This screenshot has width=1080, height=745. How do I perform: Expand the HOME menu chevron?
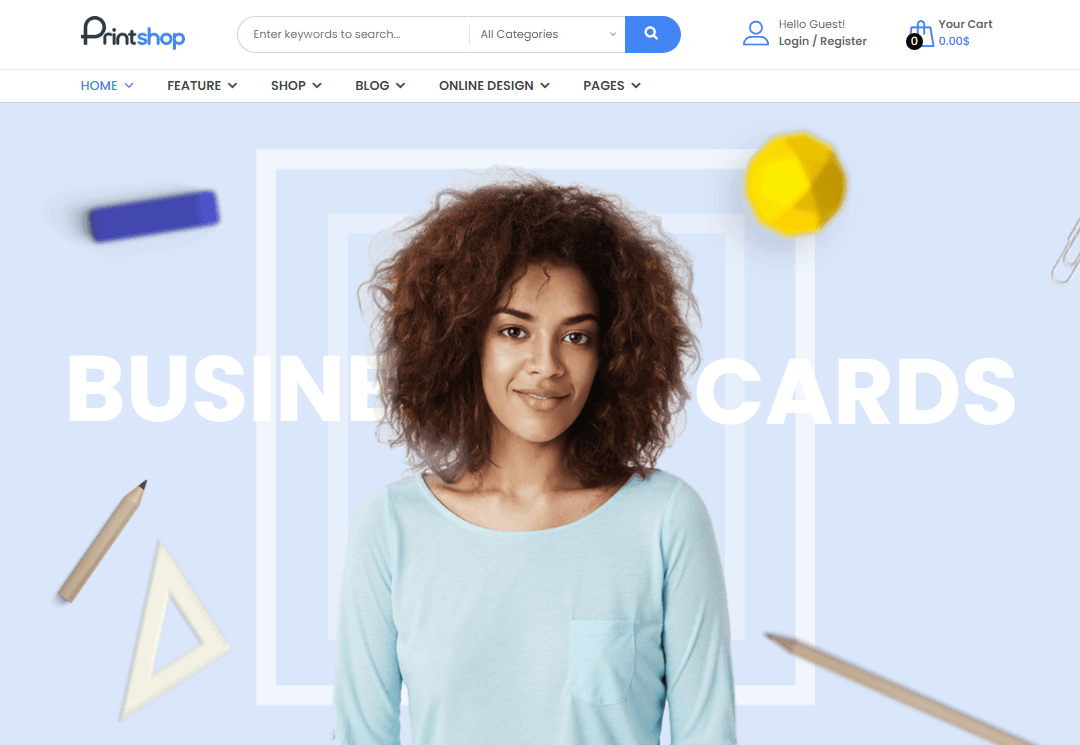tap(129, 85)
